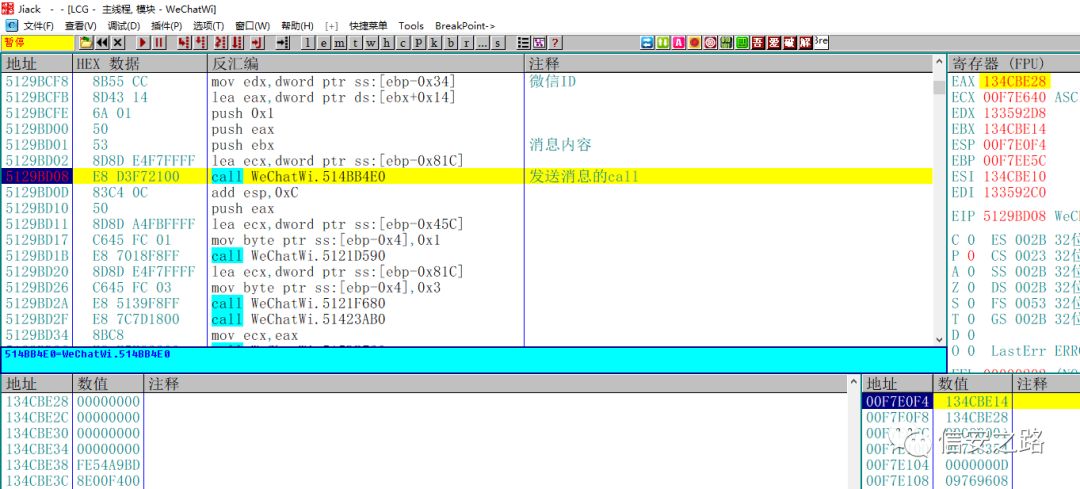Open the call stack 'k' window button
Screen dimensions: 1080x489
(x=435, y=43)
